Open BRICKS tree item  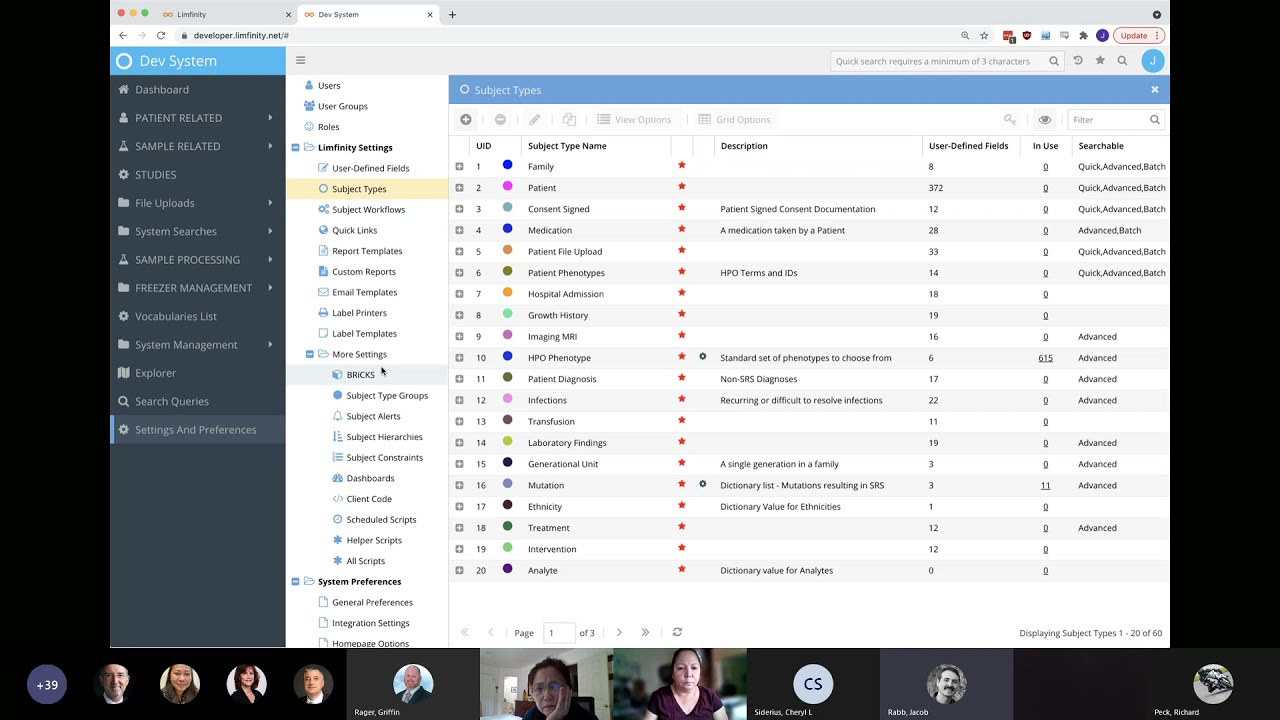tap(360, 375)
